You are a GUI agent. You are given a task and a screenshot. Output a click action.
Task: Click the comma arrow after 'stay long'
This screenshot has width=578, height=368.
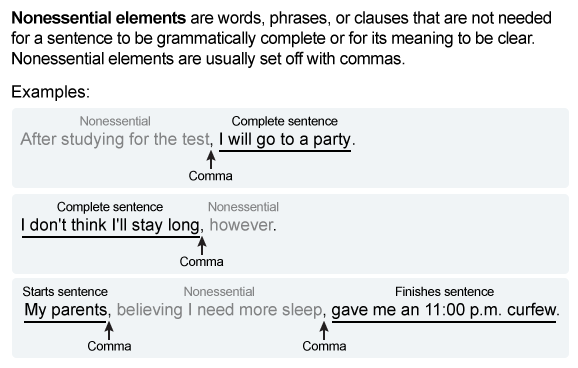pyautogui.click(x=202, y=246)
